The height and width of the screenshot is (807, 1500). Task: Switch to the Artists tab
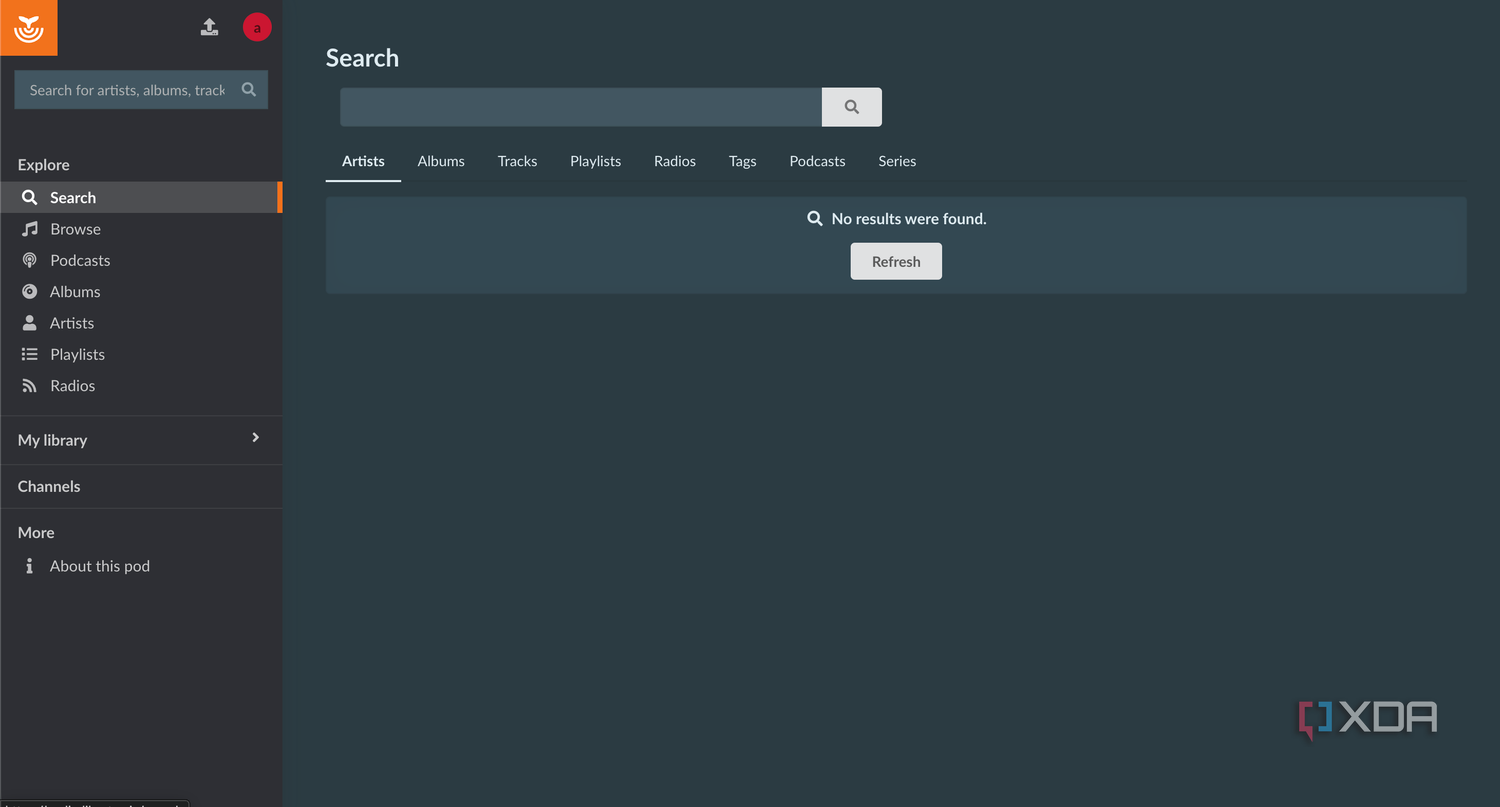click(363, 161)
